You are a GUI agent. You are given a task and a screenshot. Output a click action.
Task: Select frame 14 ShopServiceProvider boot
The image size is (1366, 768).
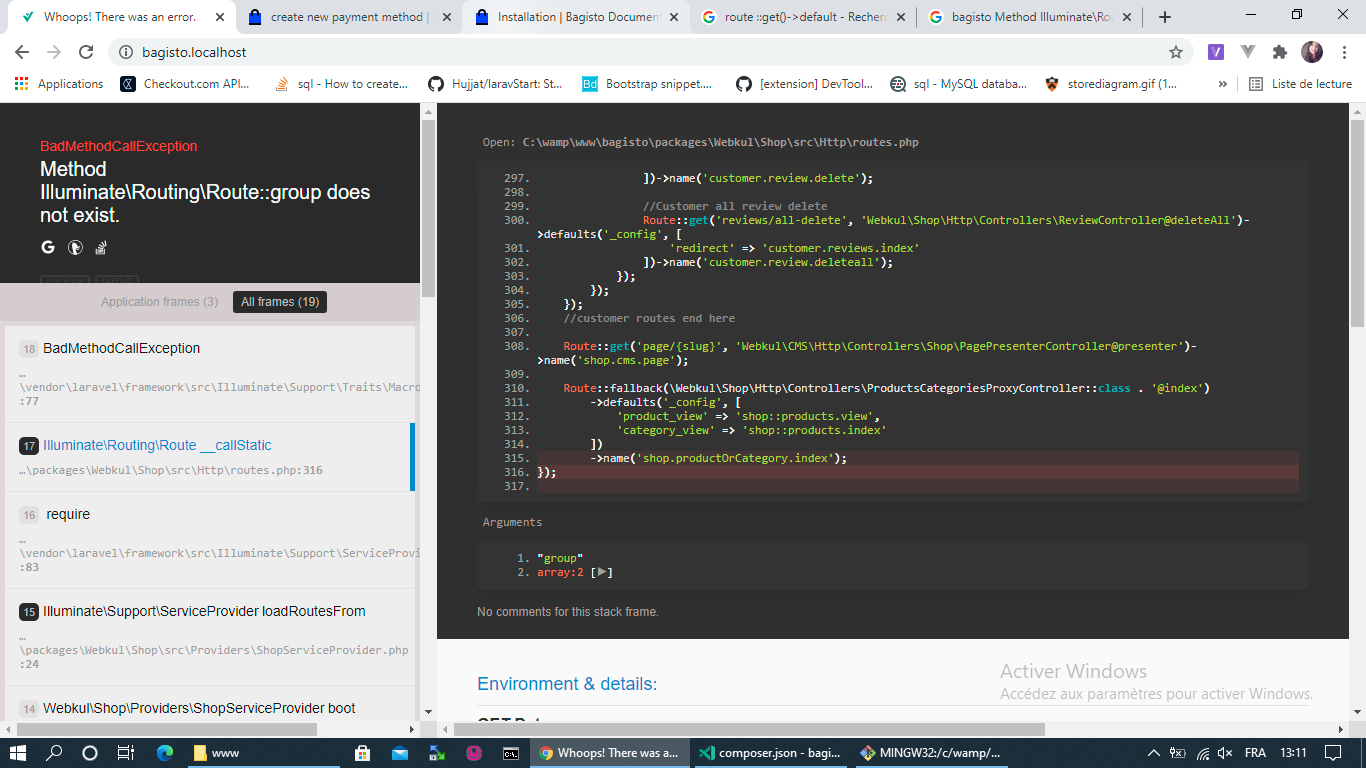209,703
